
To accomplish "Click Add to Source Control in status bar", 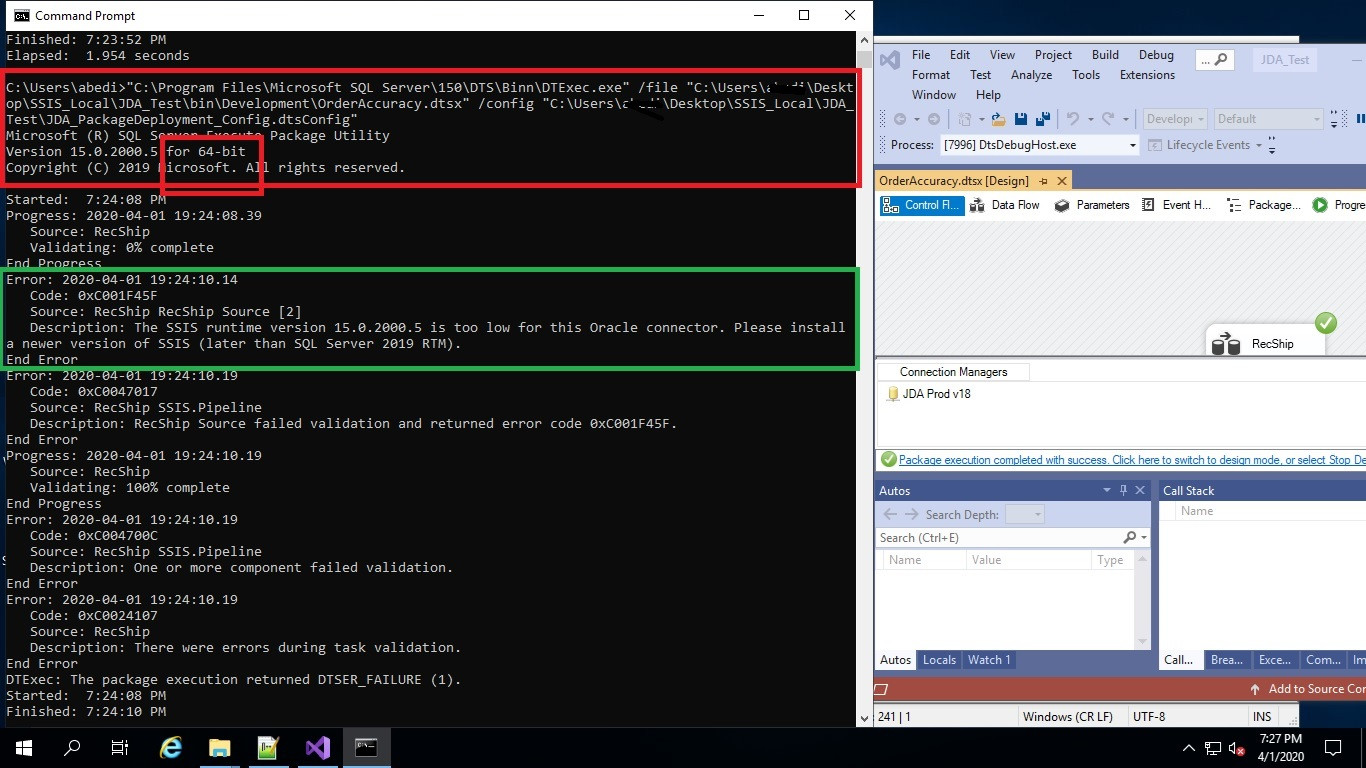I will [x=1307, y=689].
